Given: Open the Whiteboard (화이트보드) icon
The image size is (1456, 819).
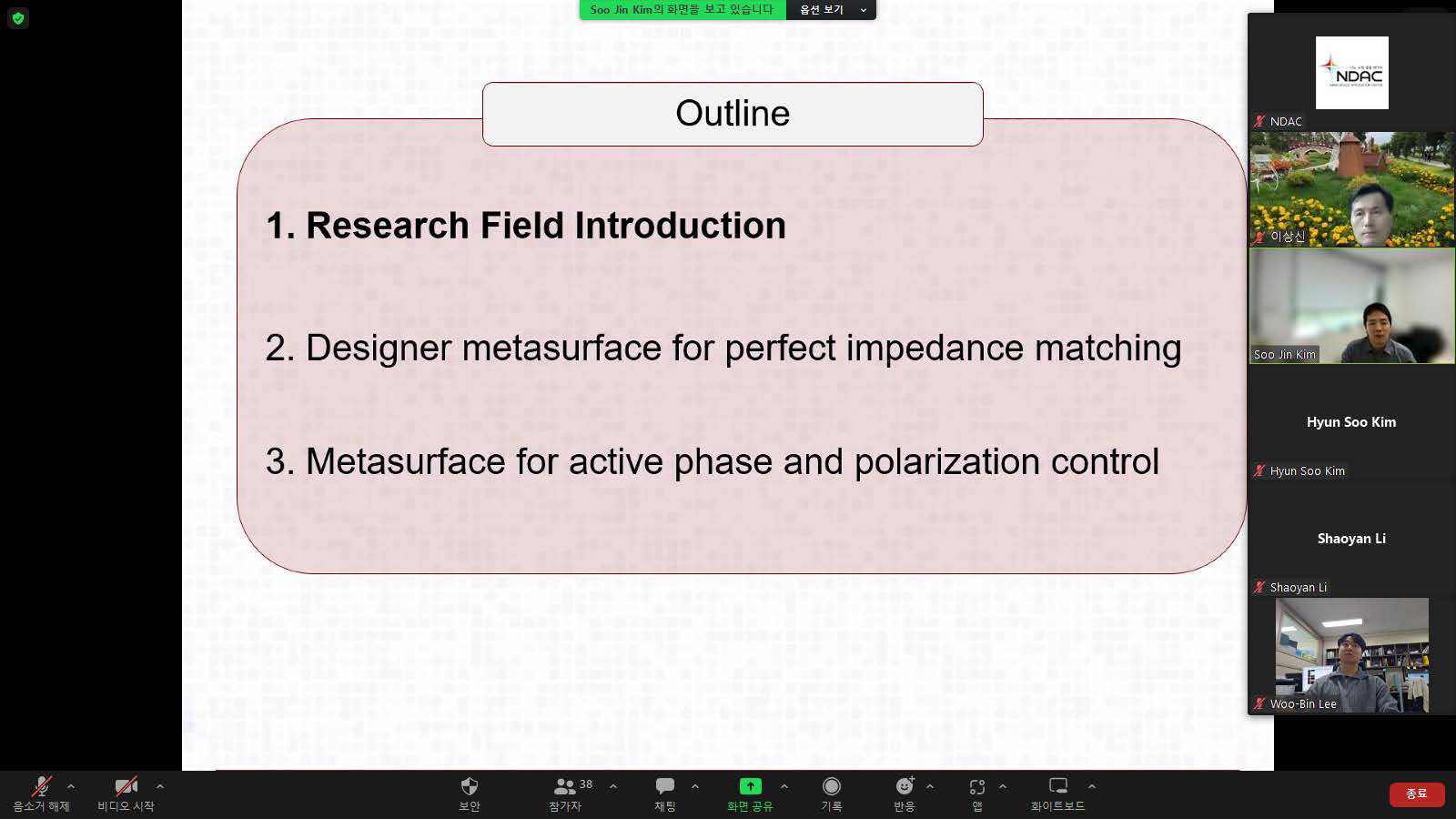Looking at the screenshot, I should tap(1057, 794).
